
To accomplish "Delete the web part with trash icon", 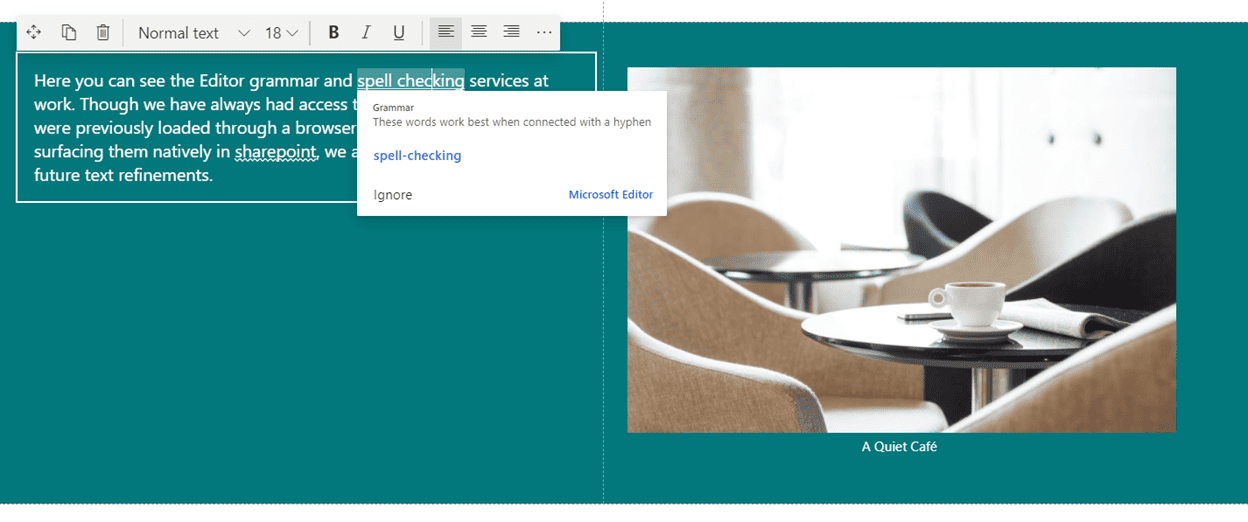I will point(103,33).
